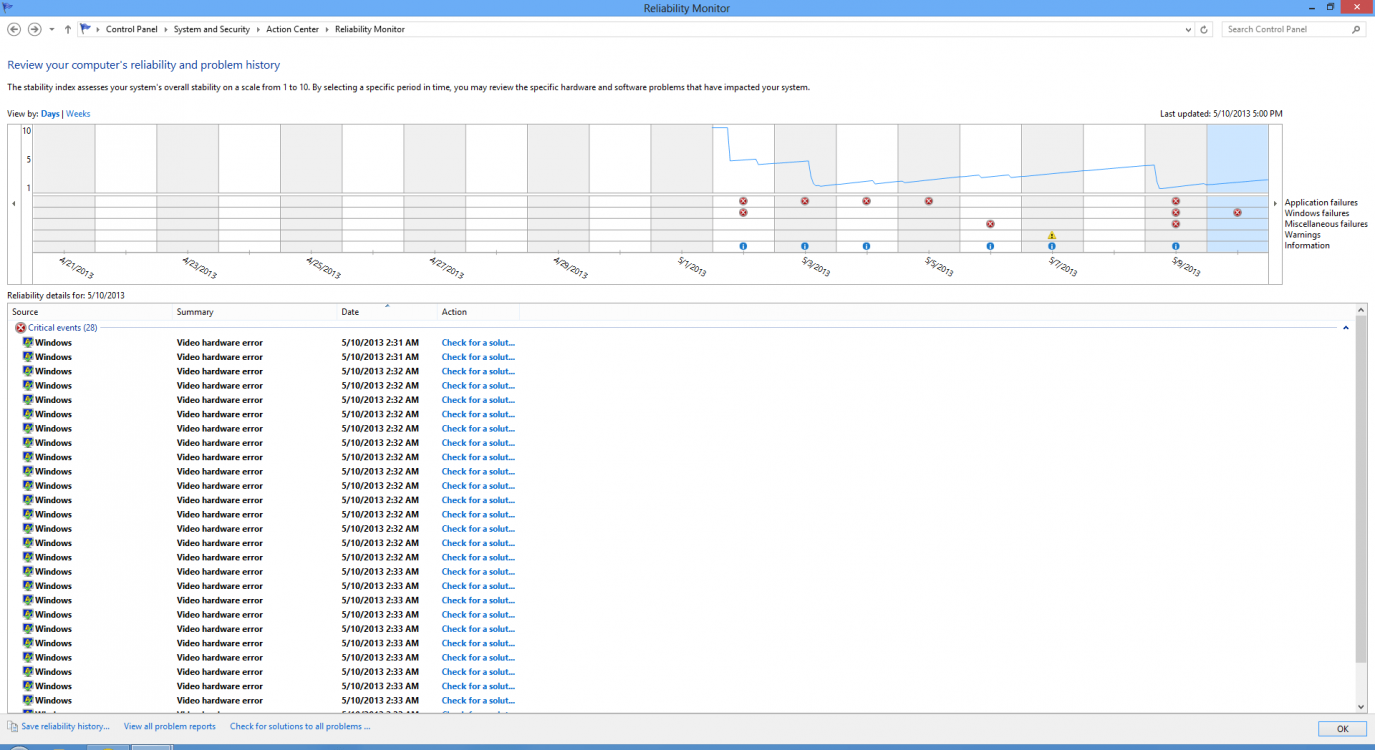Select application failure icon for May 5
Screen dimensions: 1375x750
point(929,201)
